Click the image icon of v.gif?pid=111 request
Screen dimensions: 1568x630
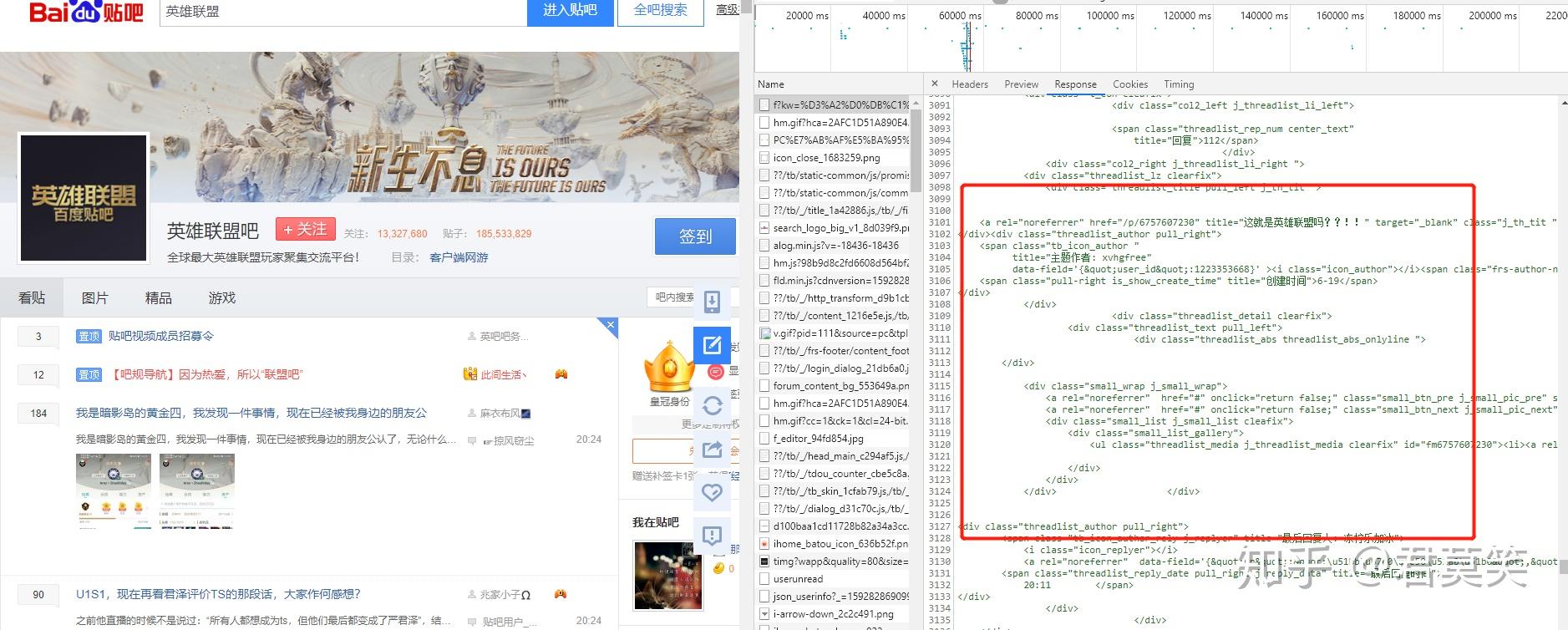click(x=764, y=333)
